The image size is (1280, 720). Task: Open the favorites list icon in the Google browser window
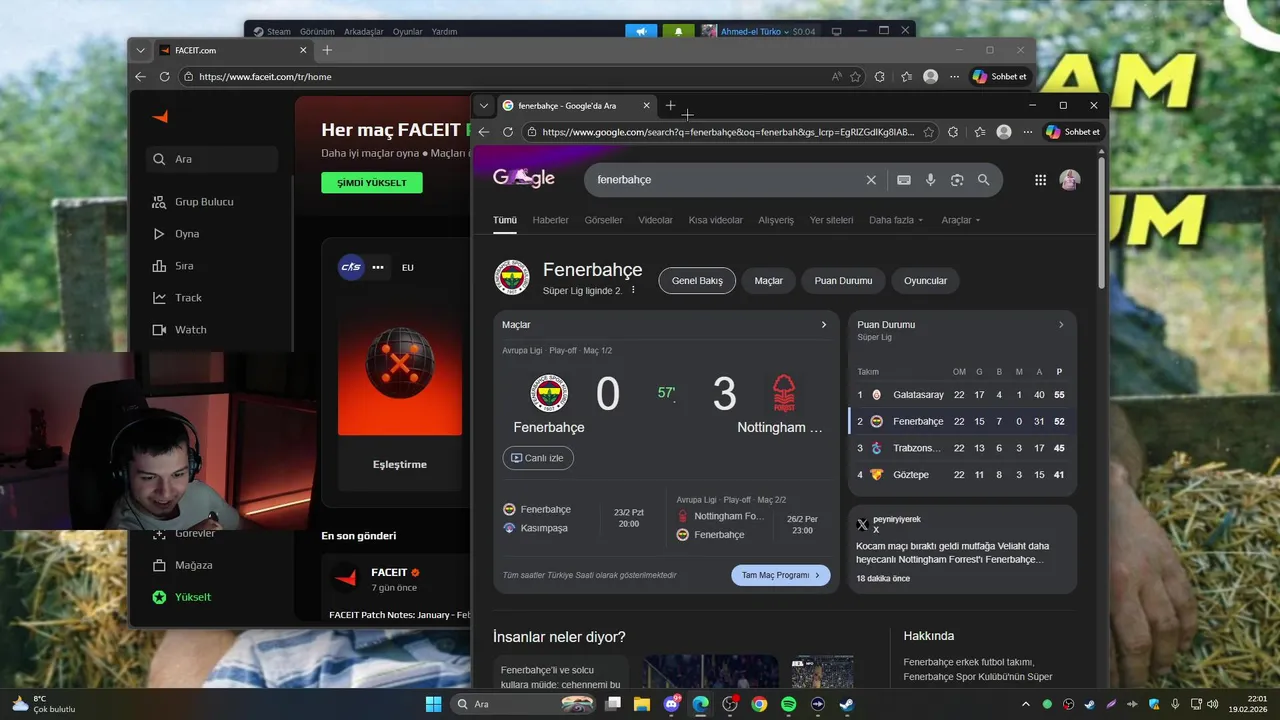[x=980, y=132]
